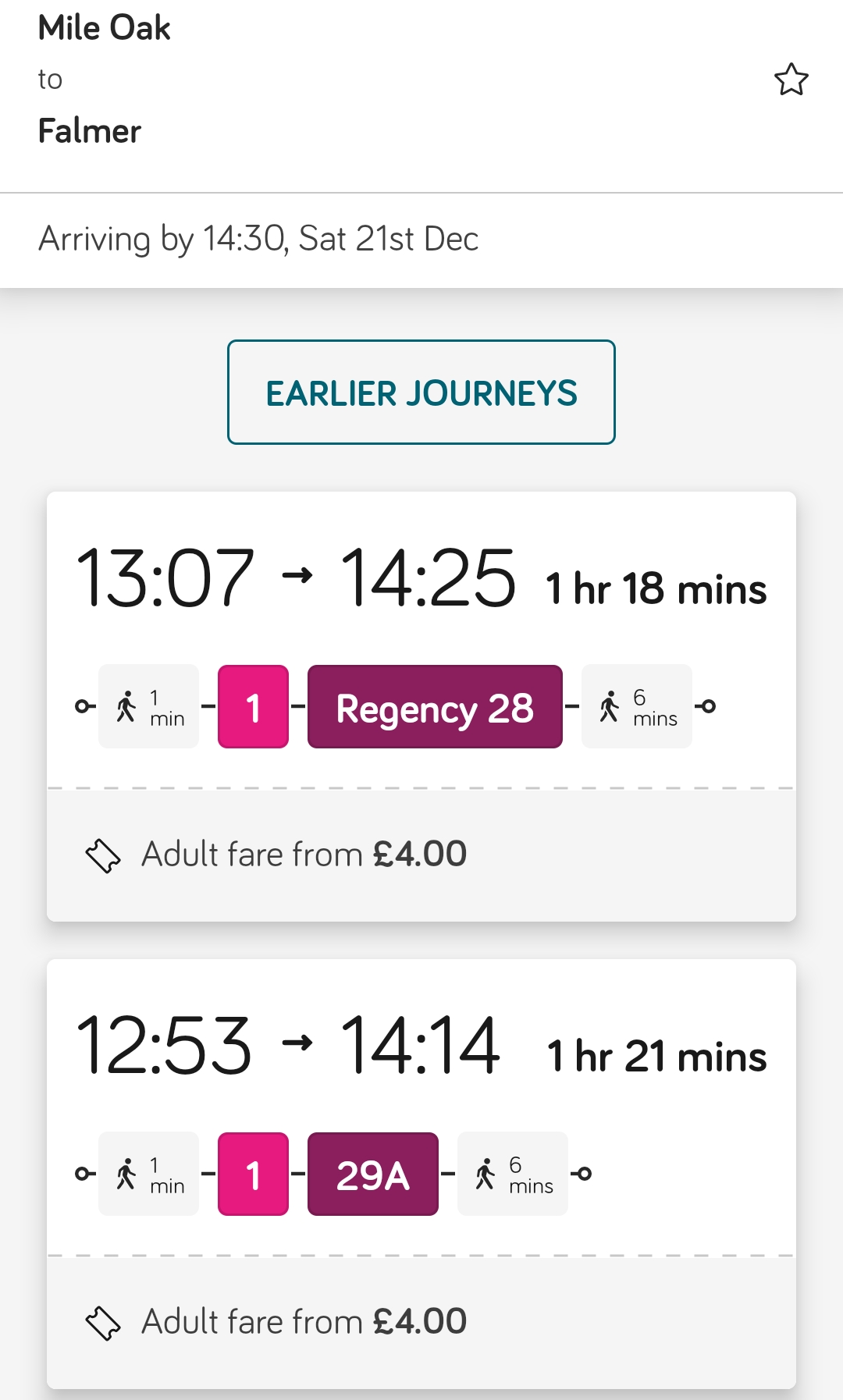The width and height of the screenshot is (843, 1400).
Task: Tap pink route 1 badge in 12:53 journey
Action: click(253, 1174)
